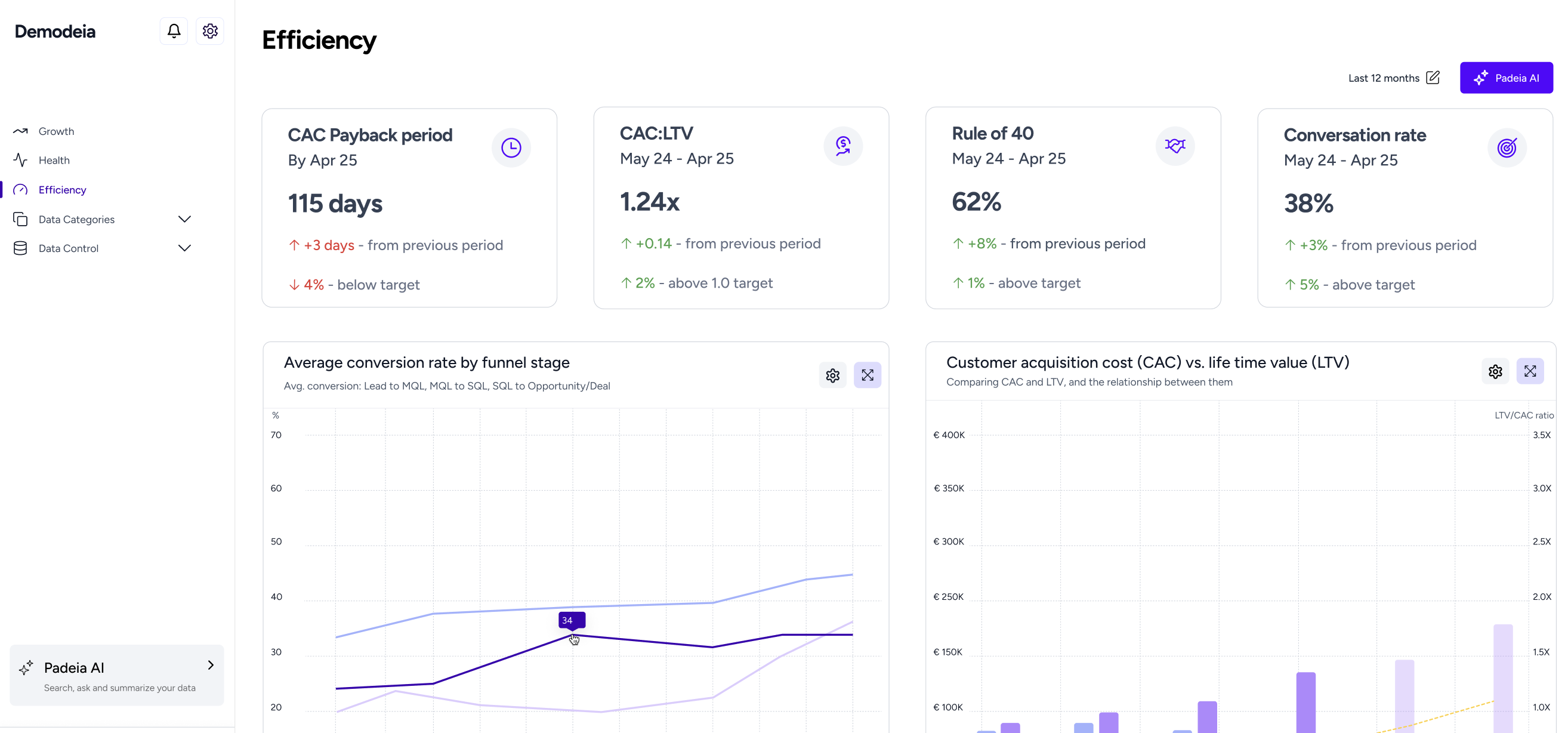1568x733 pixels.
Task: Open the settings gear next to the bell
Action: pyautogui.click(x=209, y=30)
